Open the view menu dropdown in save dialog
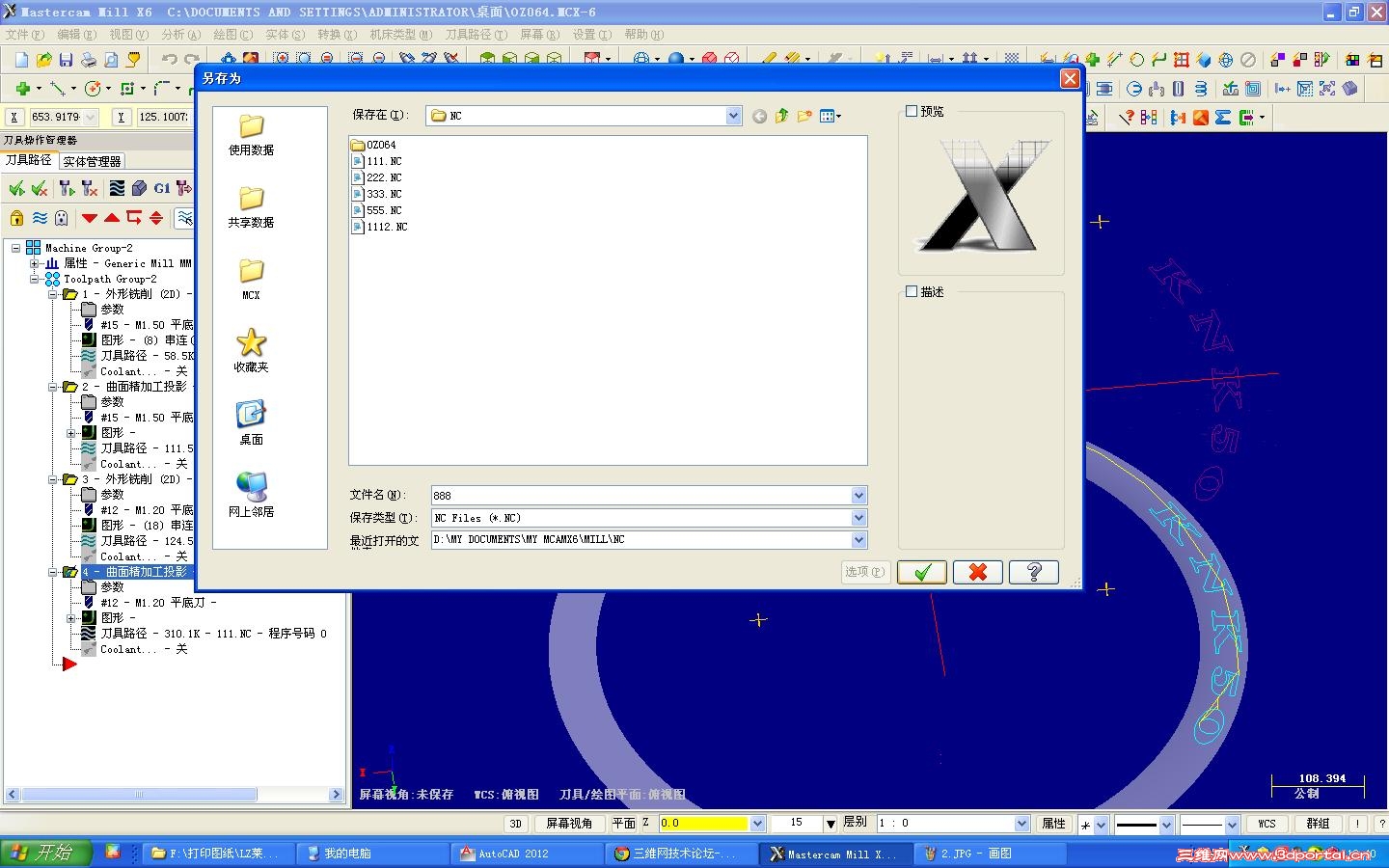 click(831, 116)
